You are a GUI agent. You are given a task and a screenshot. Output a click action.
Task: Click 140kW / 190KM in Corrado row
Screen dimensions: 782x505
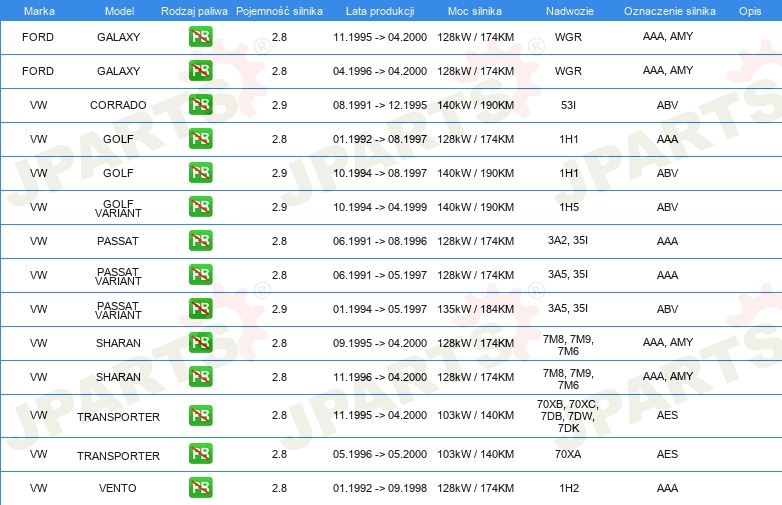click(476, 105)
